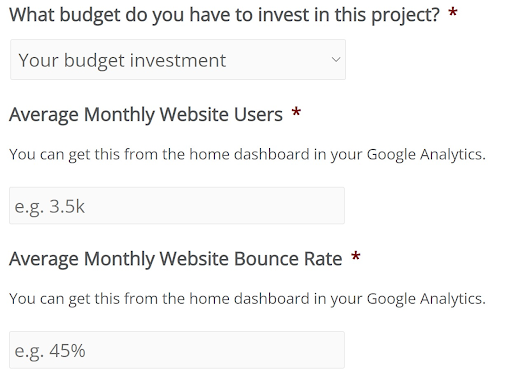This screenshot has width=512, height=374.
Task: Click the hint text below Bounce Rate label
Action: 247,299
